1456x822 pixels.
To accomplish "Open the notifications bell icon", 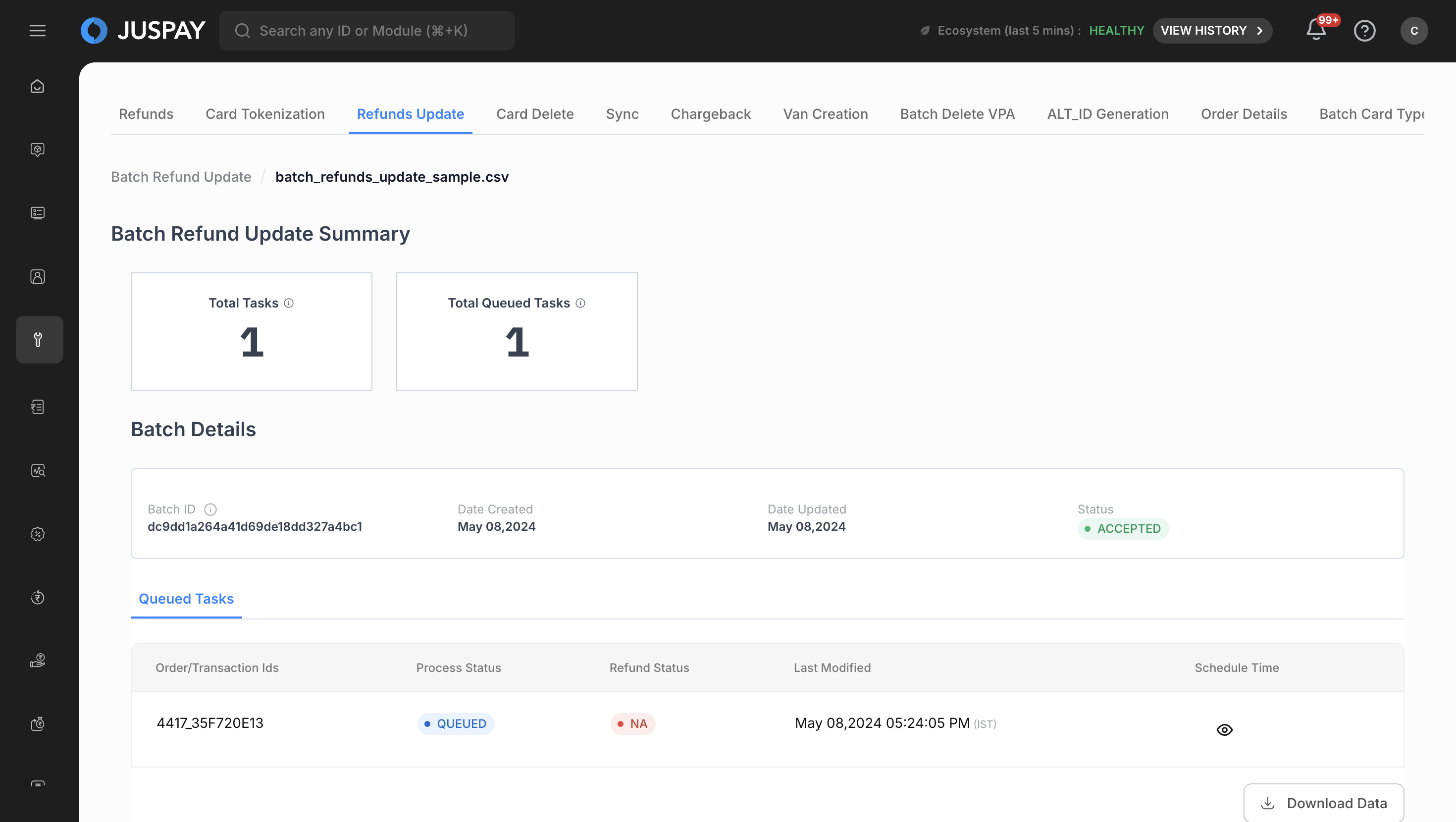I will click(x=1316, y=31).
